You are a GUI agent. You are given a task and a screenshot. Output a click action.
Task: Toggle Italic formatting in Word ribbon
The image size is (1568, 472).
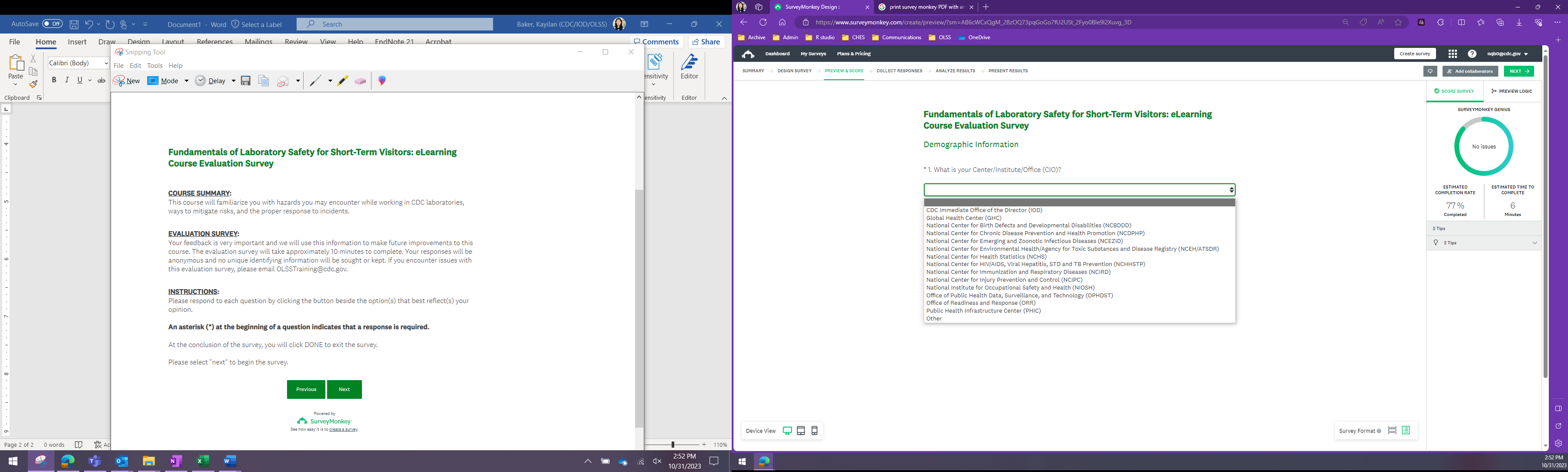tap(67, 80)
